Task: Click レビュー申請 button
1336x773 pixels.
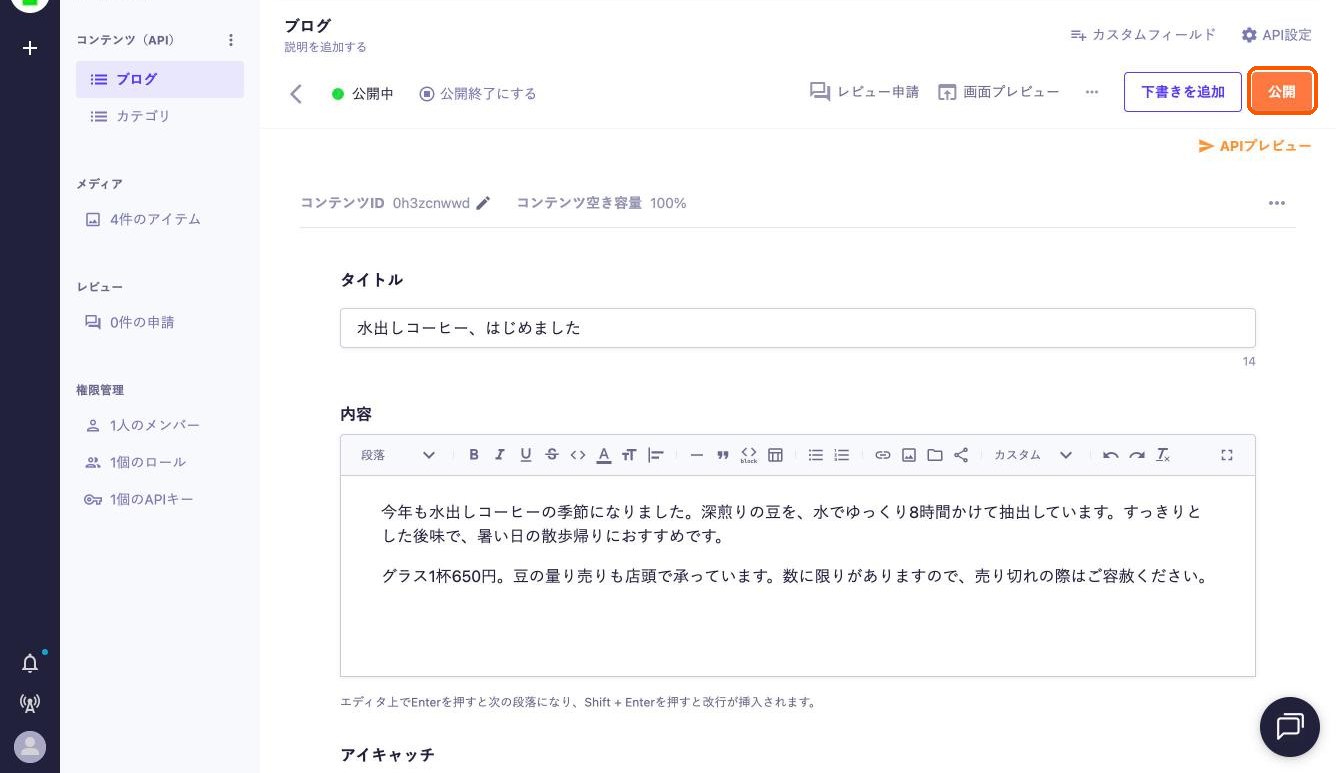Action: pyautogui.click(x=865, y=92)
